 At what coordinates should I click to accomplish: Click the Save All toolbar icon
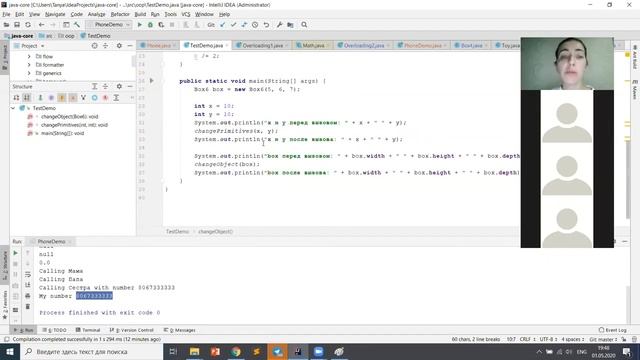[17, 25]
